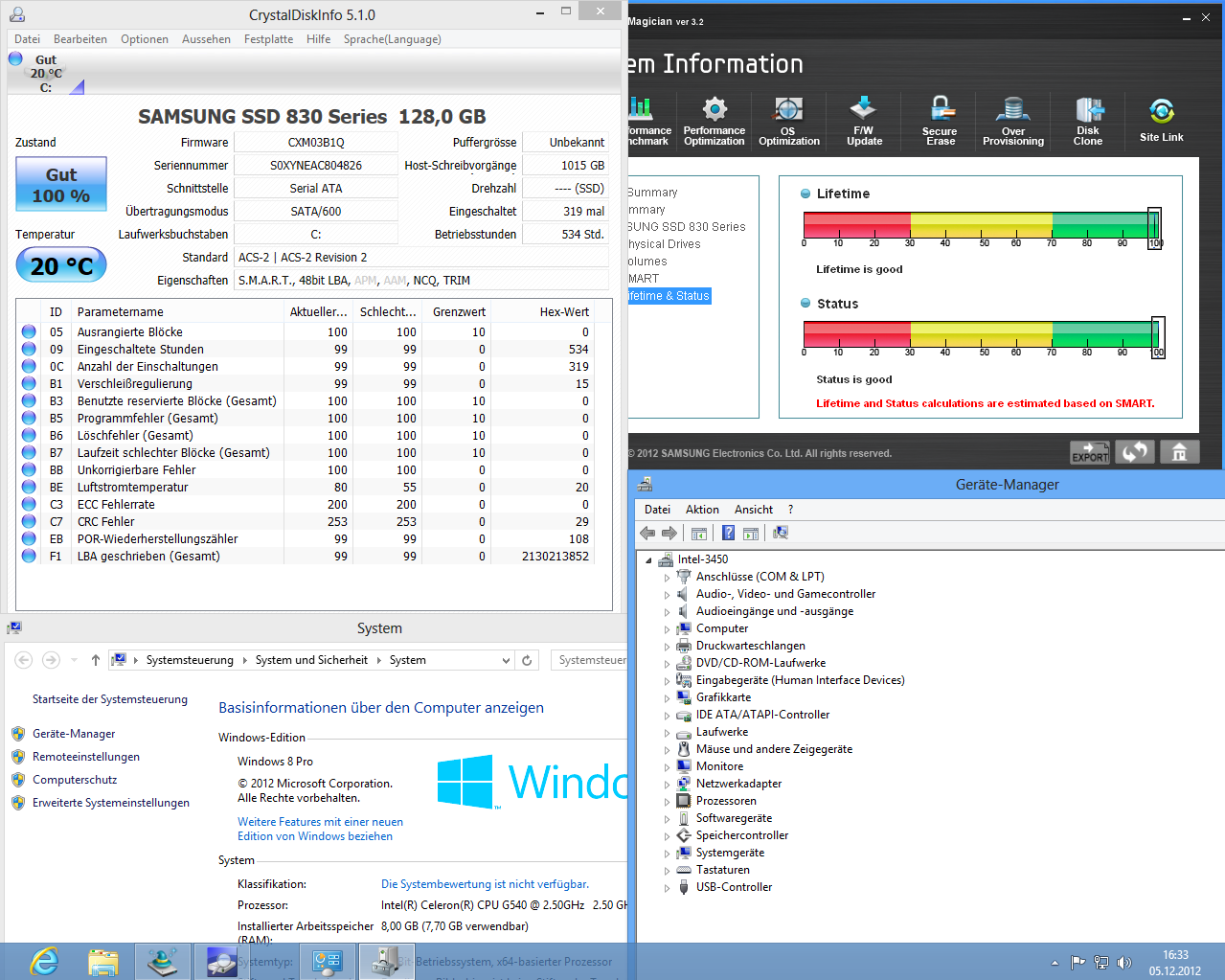Expand USB-Controller node
The width and height of the screenshot is (1225, 980).
[668, 888]
